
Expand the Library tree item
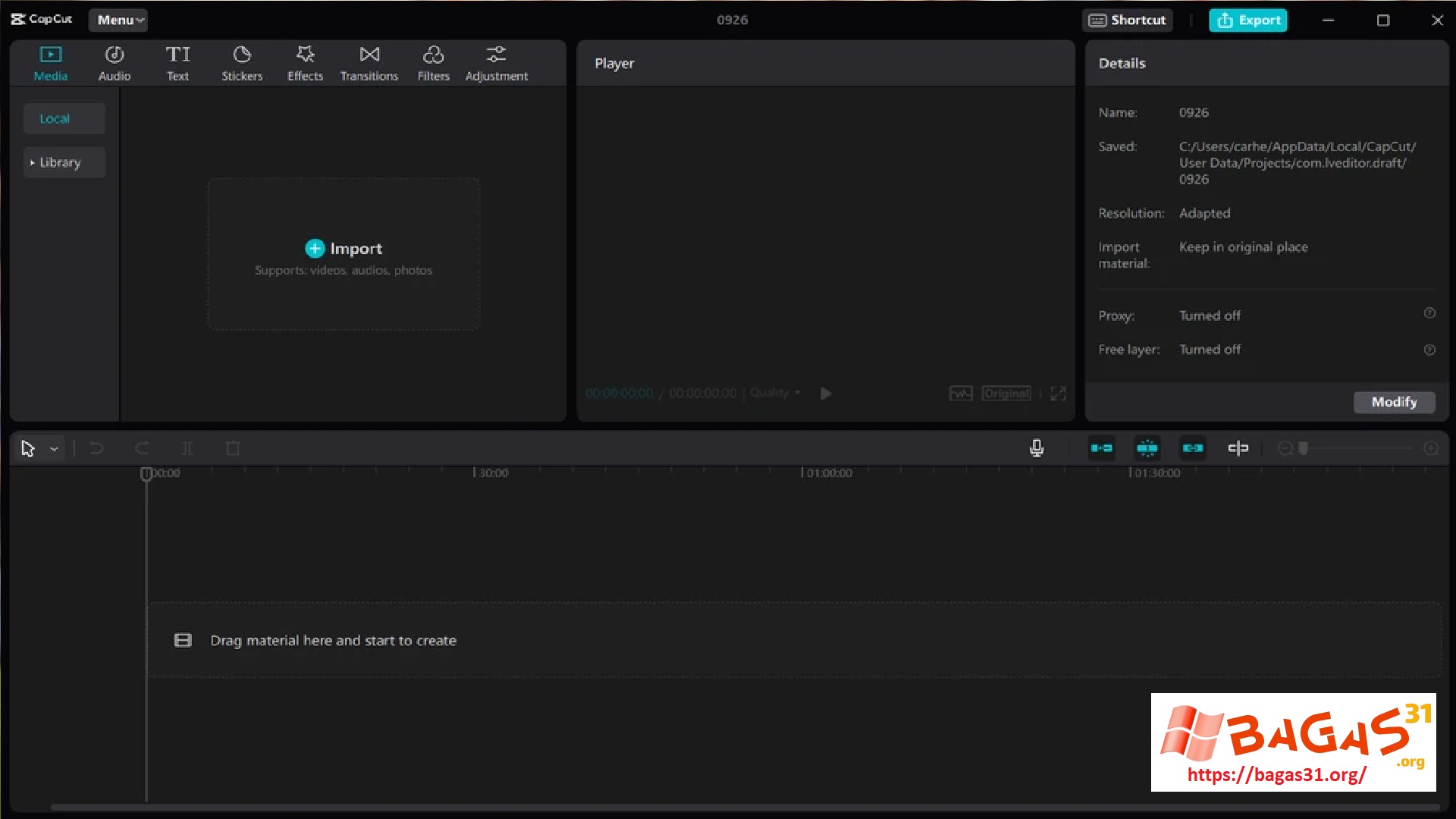click(x=32, y=162)
